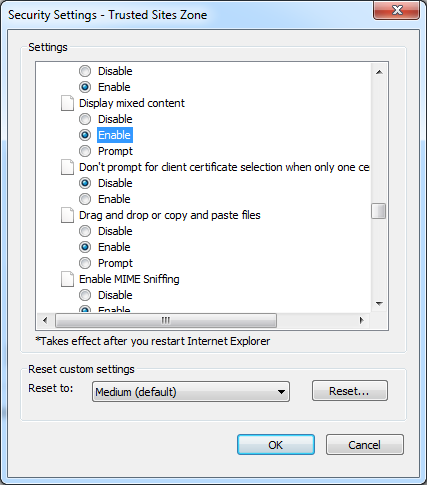Click the vertical scrollbar down arrow
Viewport: 427px width, 485px height.
pos(379,303)
